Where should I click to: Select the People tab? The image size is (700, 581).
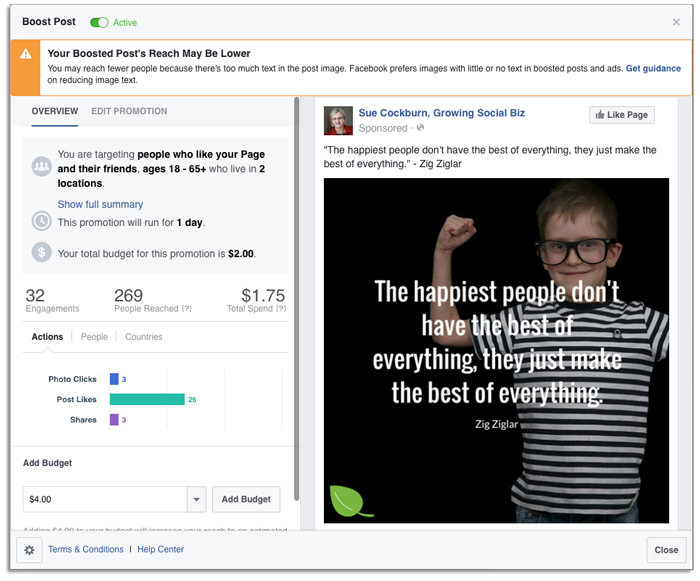pyautogui.click(x=94, y=337)
